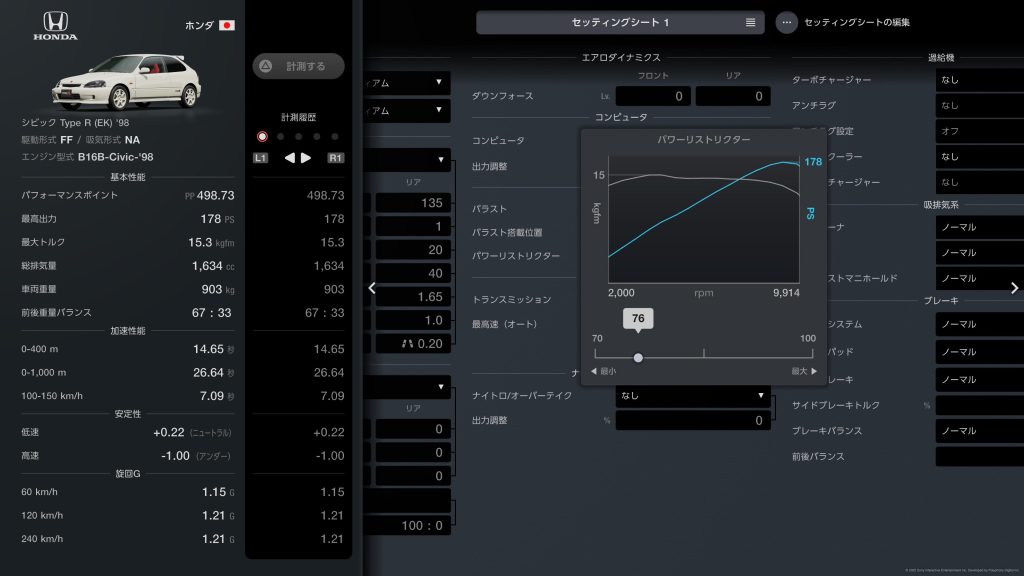Set front downforce value field

(653, 96)
